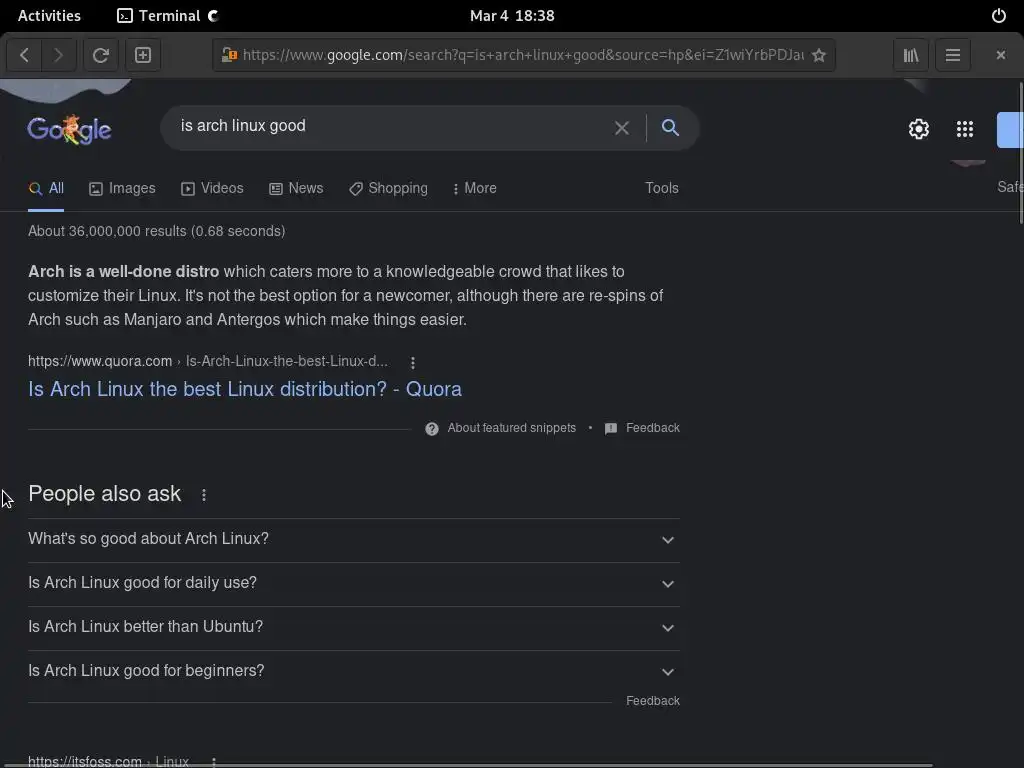Click the Terminal app indicator in the top bar

click(x=168, y=16)
